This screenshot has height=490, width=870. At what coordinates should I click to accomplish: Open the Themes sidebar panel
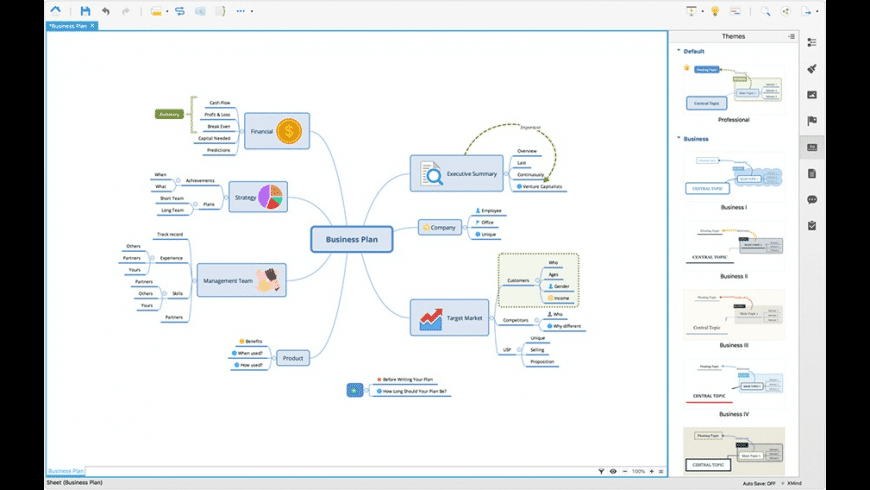812,147
